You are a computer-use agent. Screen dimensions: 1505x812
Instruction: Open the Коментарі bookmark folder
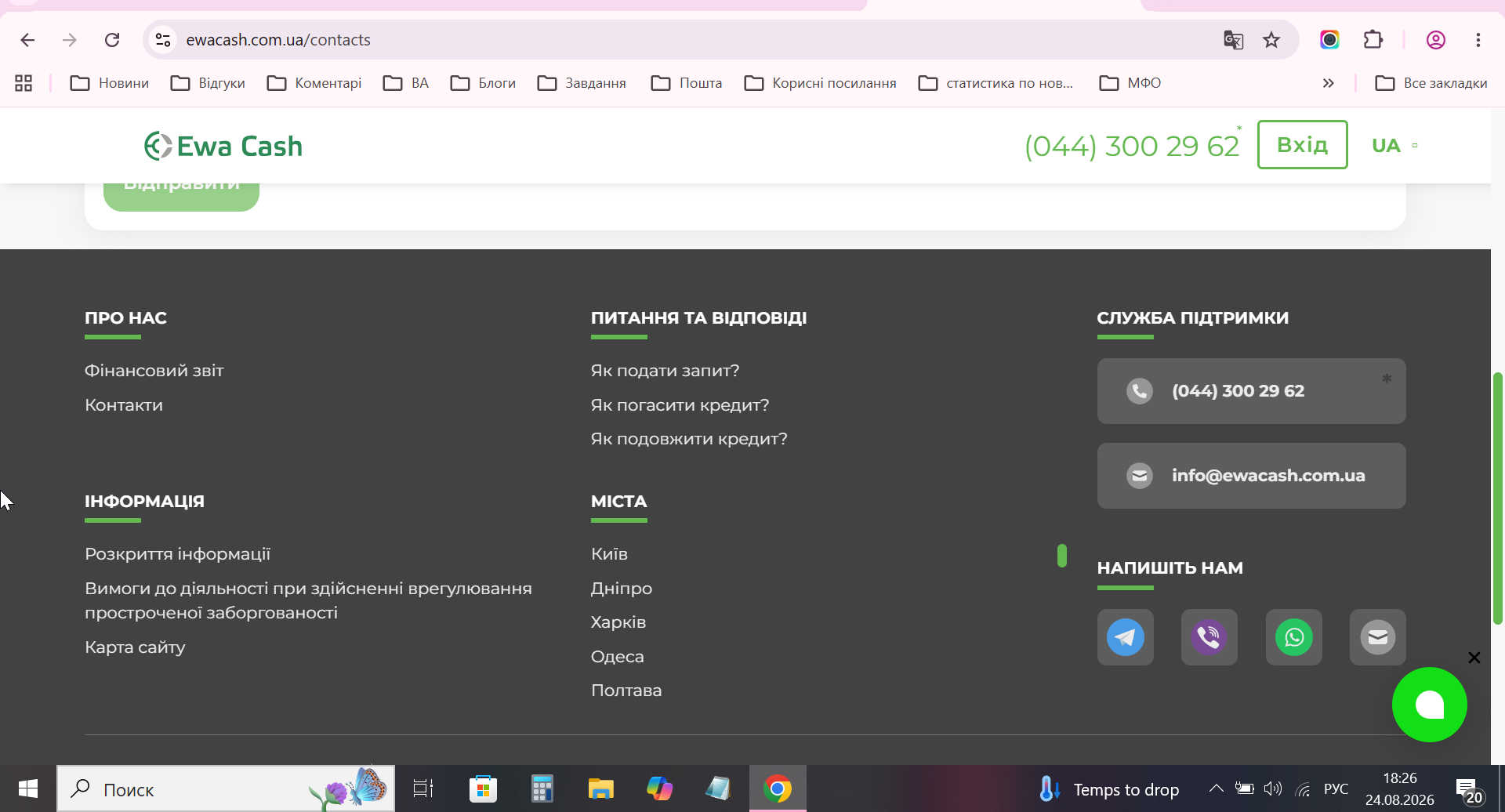(314, 83)
